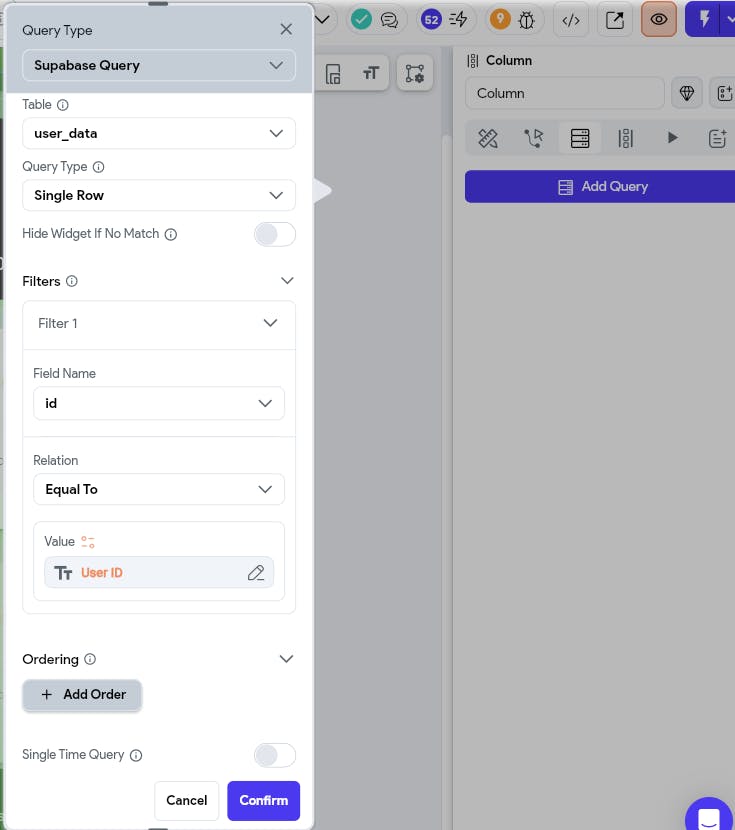This screenshot has width=735, height=830.
Task: Show info tooltip for Table
Action: pyautogui.click(x=62, y=105)
